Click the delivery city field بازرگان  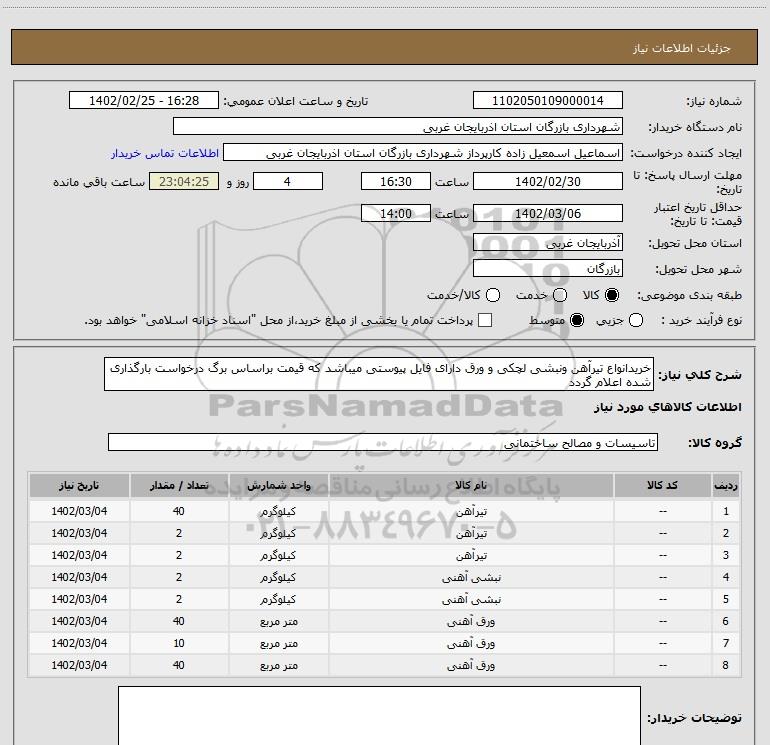(548, 269)
